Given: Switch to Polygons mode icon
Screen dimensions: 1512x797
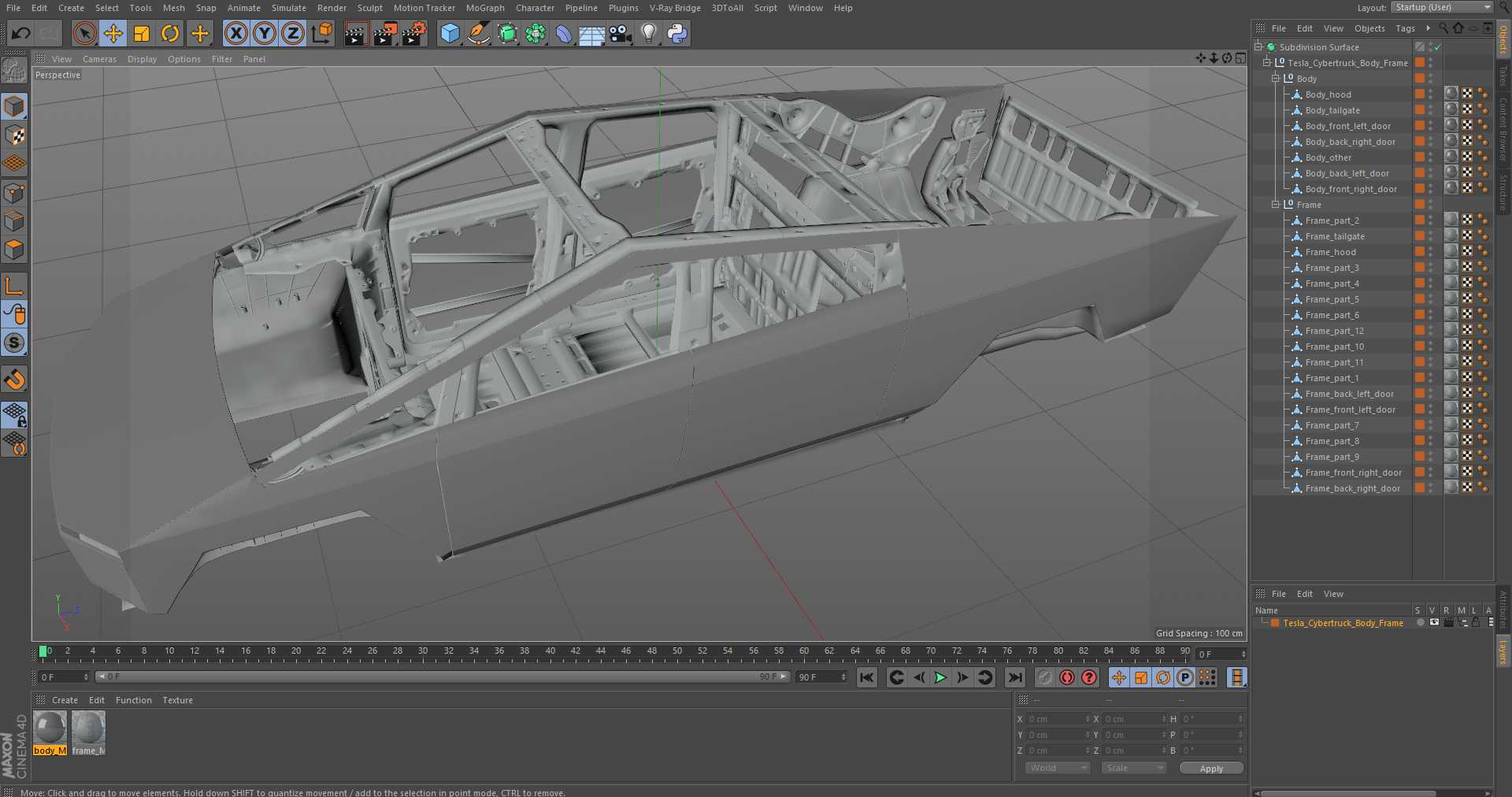Looking at the screenshot, I should [14, 250].
